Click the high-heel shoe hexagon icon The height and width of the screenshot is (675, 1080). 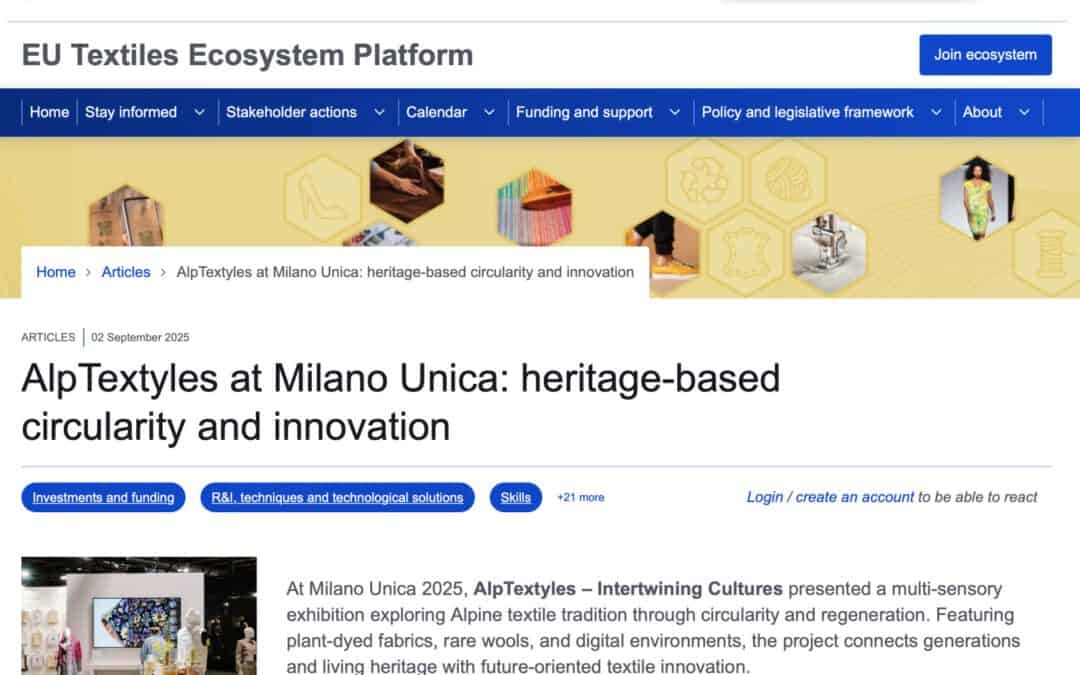click(322, 199)
